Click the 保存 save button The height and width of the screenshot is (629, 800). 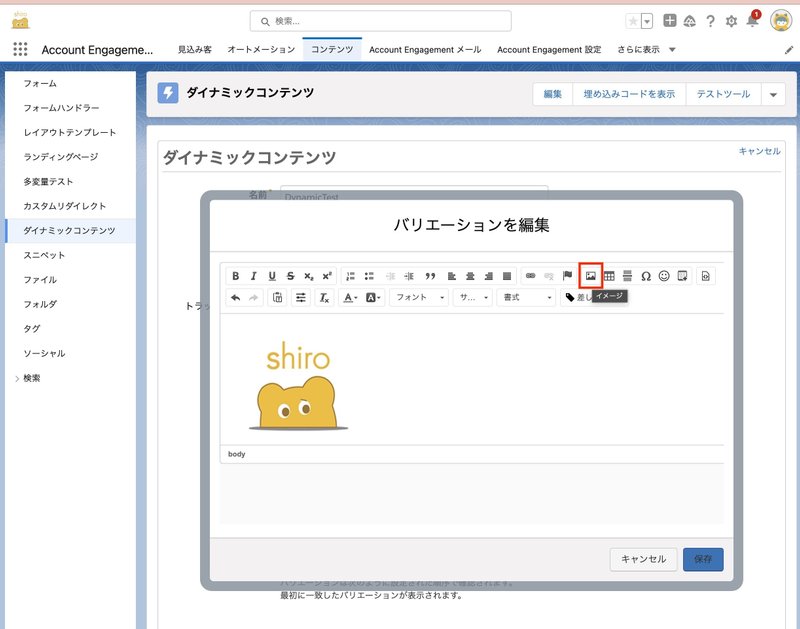click(x=703, y=559)
